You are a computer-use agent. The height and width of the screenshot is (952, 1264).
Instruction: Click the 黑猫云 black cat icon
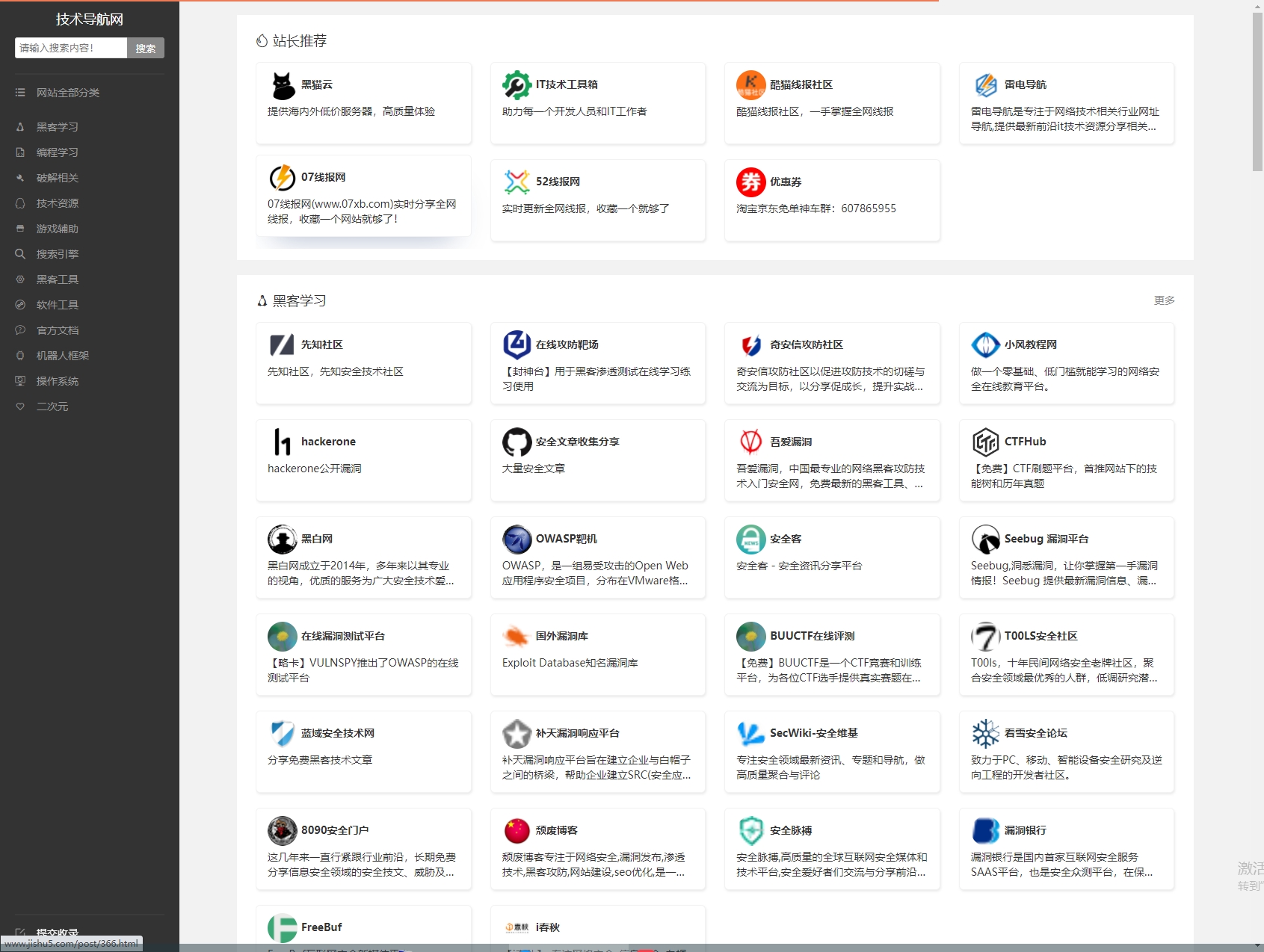(x=283, y=85)
